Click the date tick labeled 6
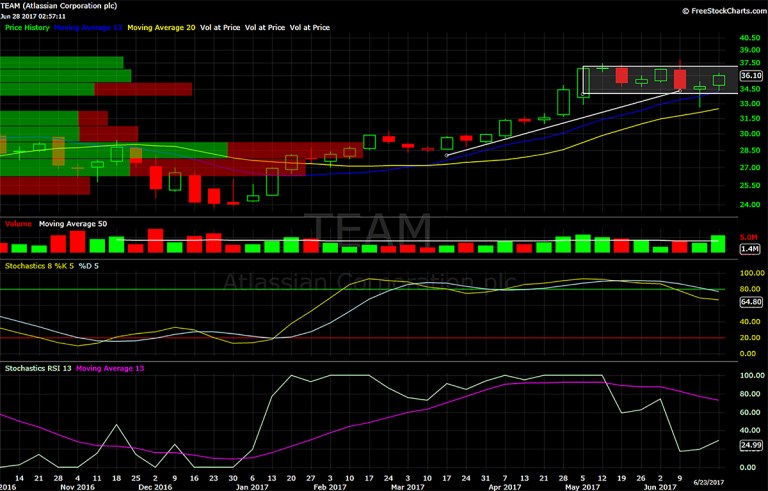The image size is (768, 491). pyautogui.click(x=252, y=478)
